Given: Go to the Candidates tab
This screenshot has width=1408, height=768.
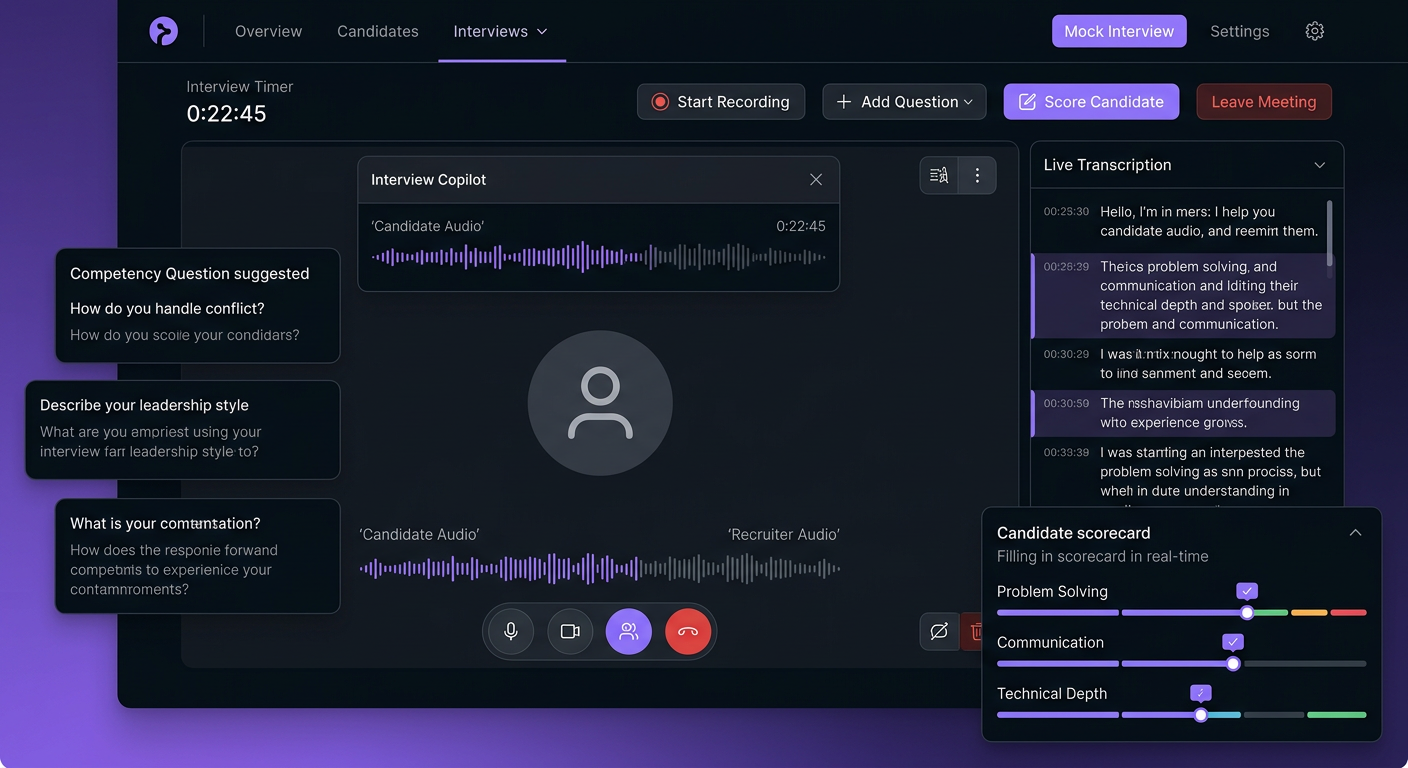Looking at the screenshot, I should tap(378, 31).
